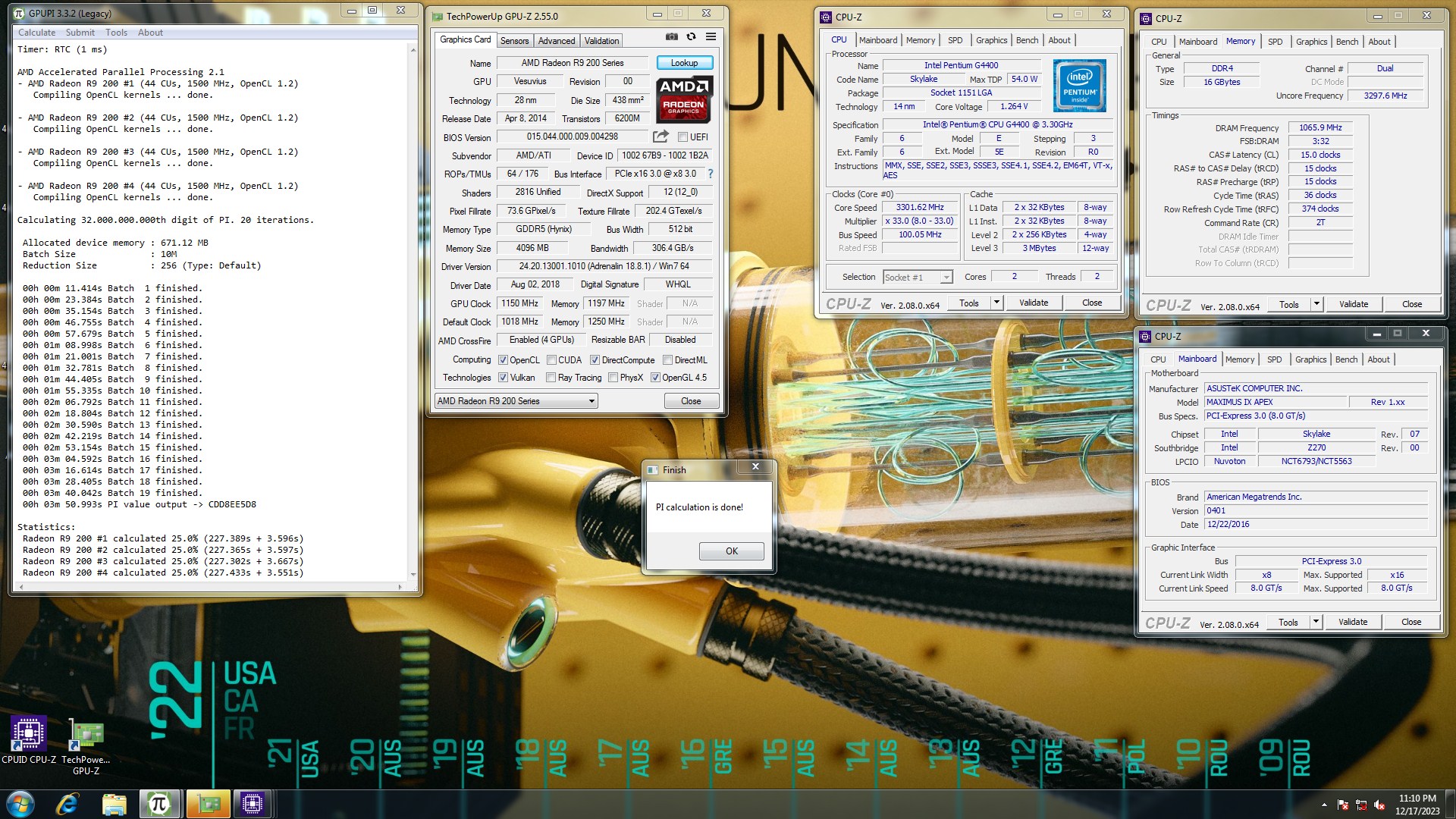The image size is (1456, 819).
Task: Switch to GPU-Z taskbar button
Action: [x=207, y=804]
